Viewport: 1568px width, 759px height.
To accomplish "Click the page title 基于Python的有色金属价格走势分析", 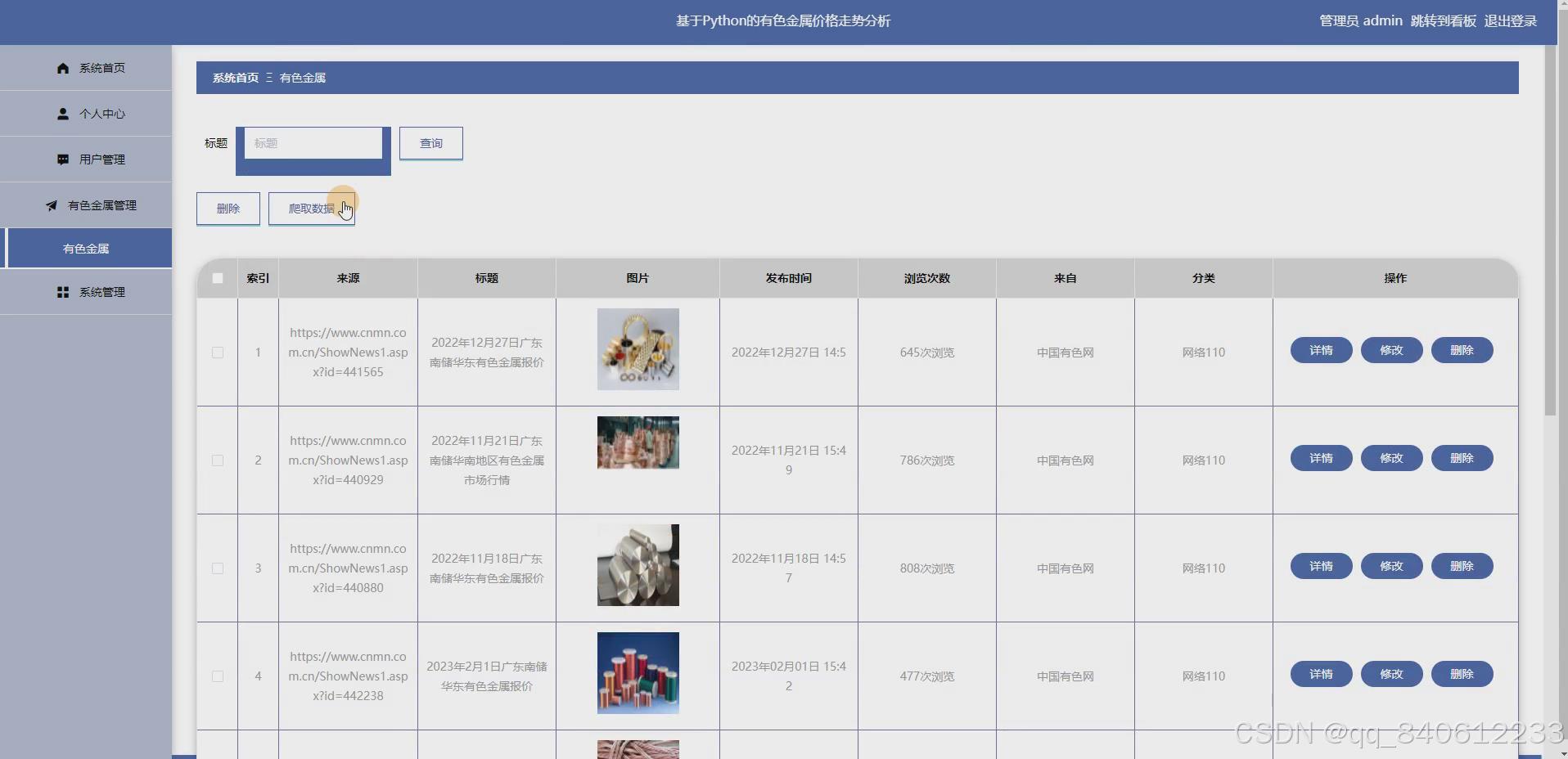I will (783, 21).
